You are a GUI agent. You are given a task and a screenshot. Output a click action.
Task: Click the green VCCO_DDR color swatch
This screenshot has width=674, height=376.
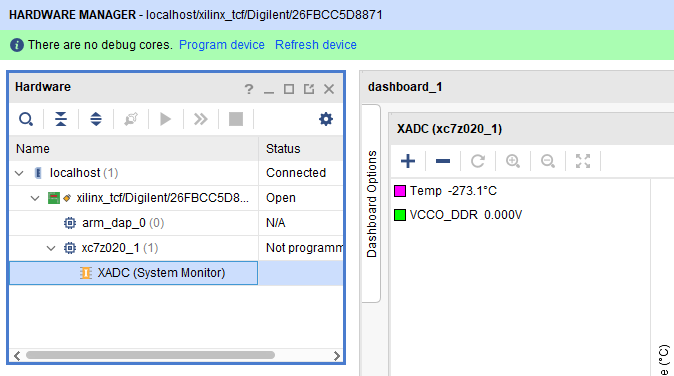pyautogui.click(x=400, y=215)
